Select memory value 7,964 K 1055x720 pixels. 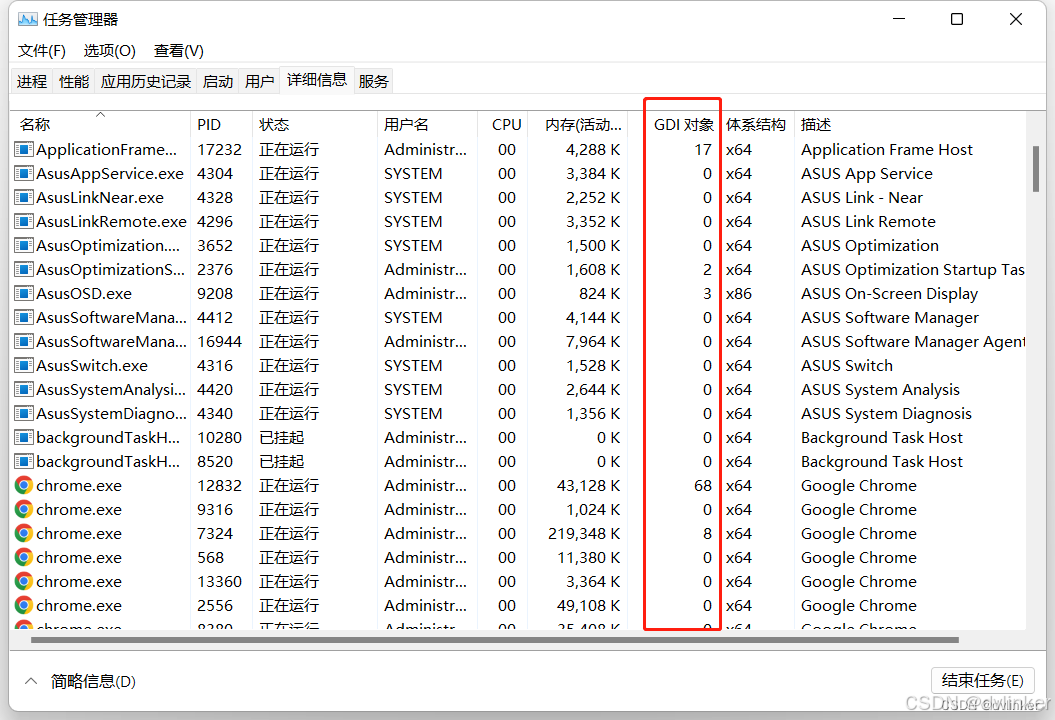593,341
